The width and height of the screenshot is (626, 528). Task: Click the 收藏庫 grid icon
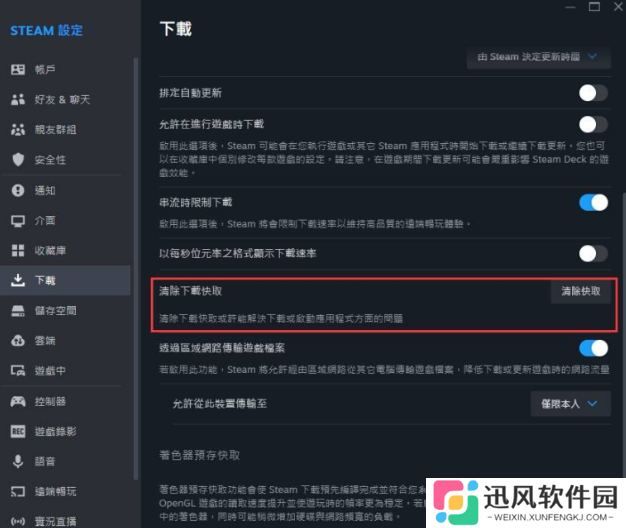pyautogui.click(x=18, y=251)
